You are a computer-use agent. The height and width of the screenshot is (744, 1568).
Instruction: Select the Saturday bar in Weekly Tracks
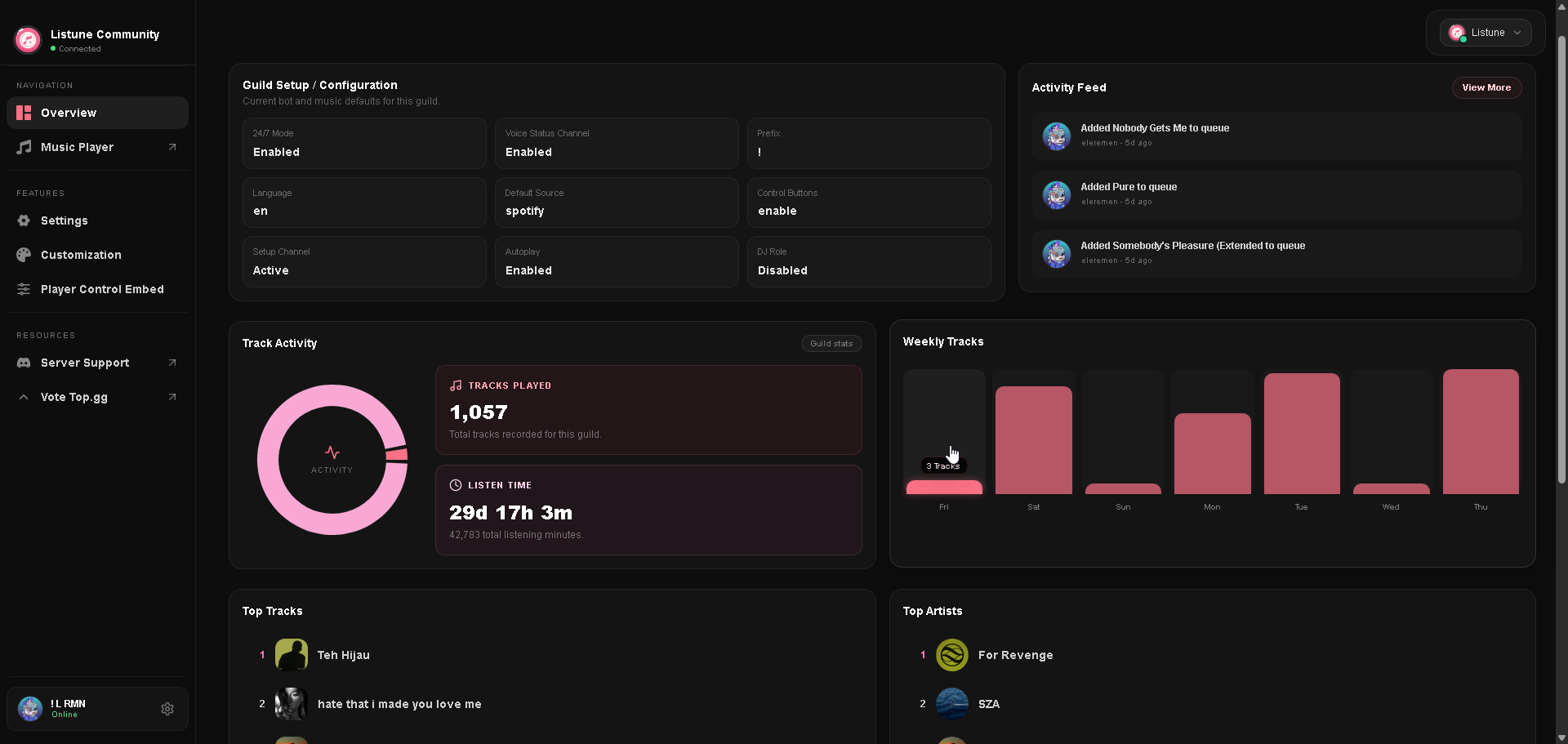click(x=1033, y=440)
